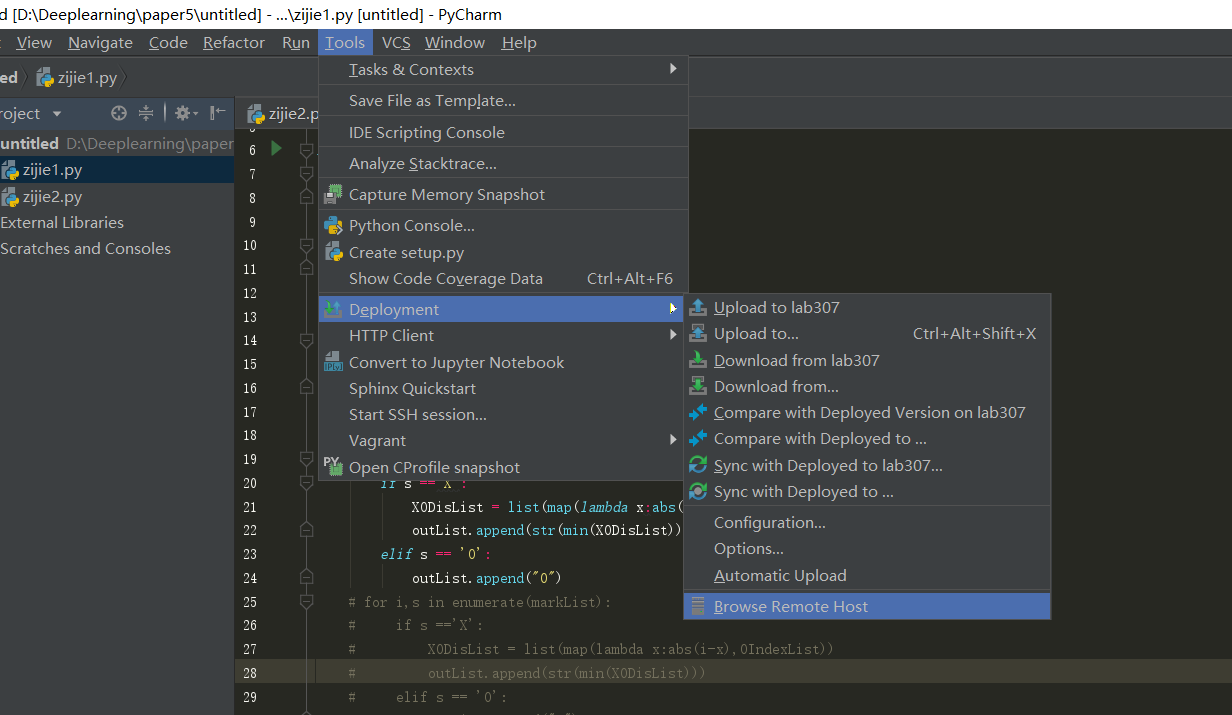Open the Run menu

pyautogui.click(x=296, y=43)
